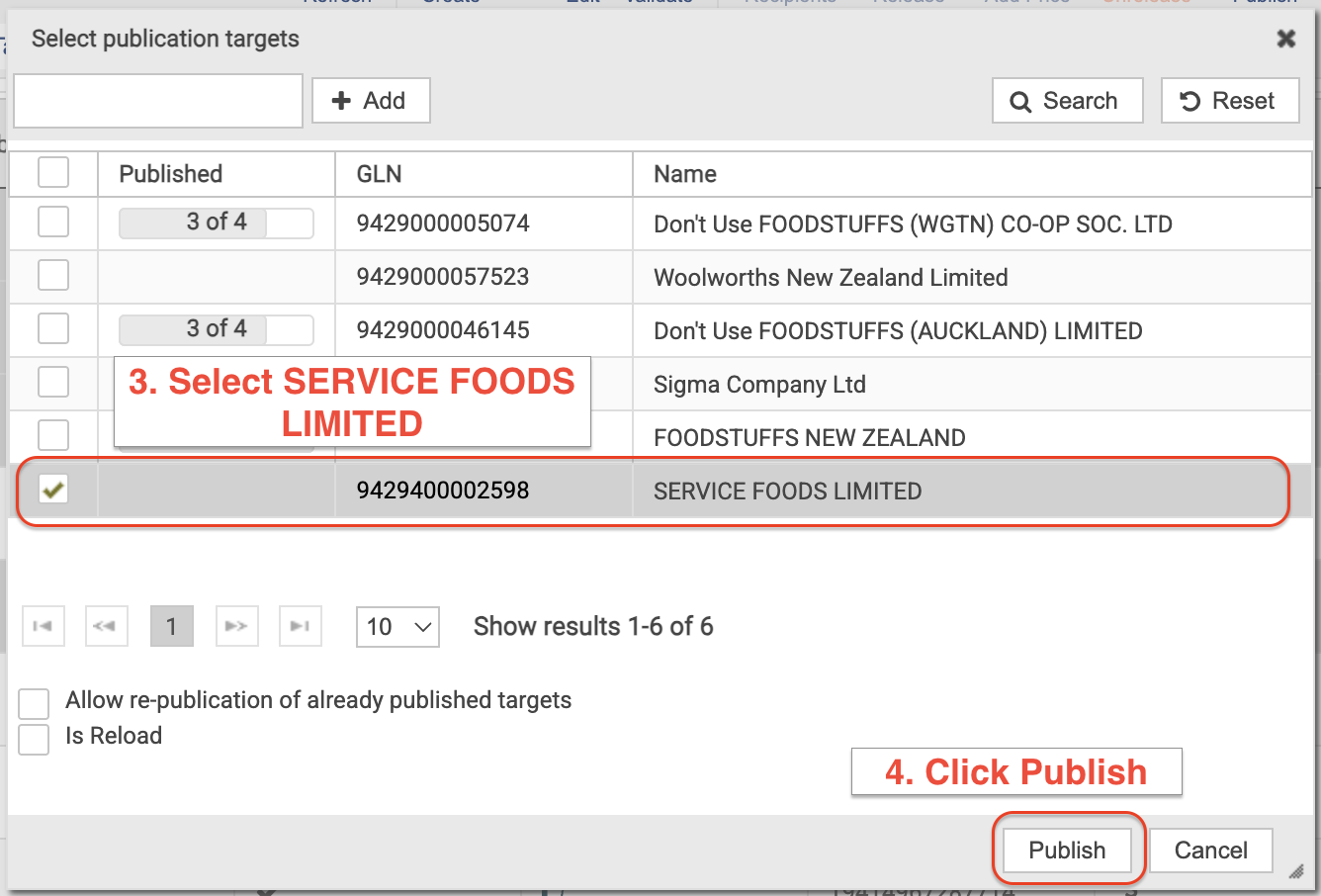Check the FOODSTUFFS (WGTN) CO-OP row checkbox
This screenshot has height=896, width=1321.
click(x=53, y=222)
